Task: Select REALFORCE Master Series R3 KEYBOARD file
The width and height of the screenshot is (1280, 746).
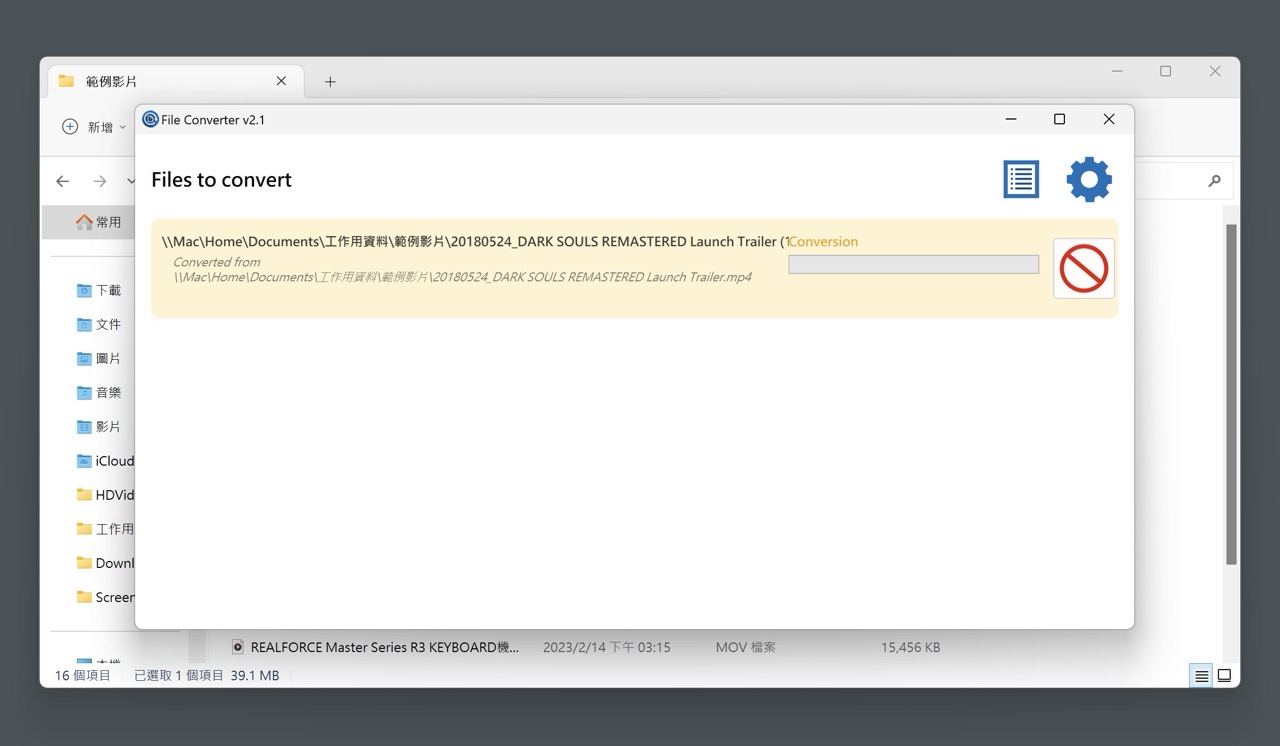Action: click(384, 647)
